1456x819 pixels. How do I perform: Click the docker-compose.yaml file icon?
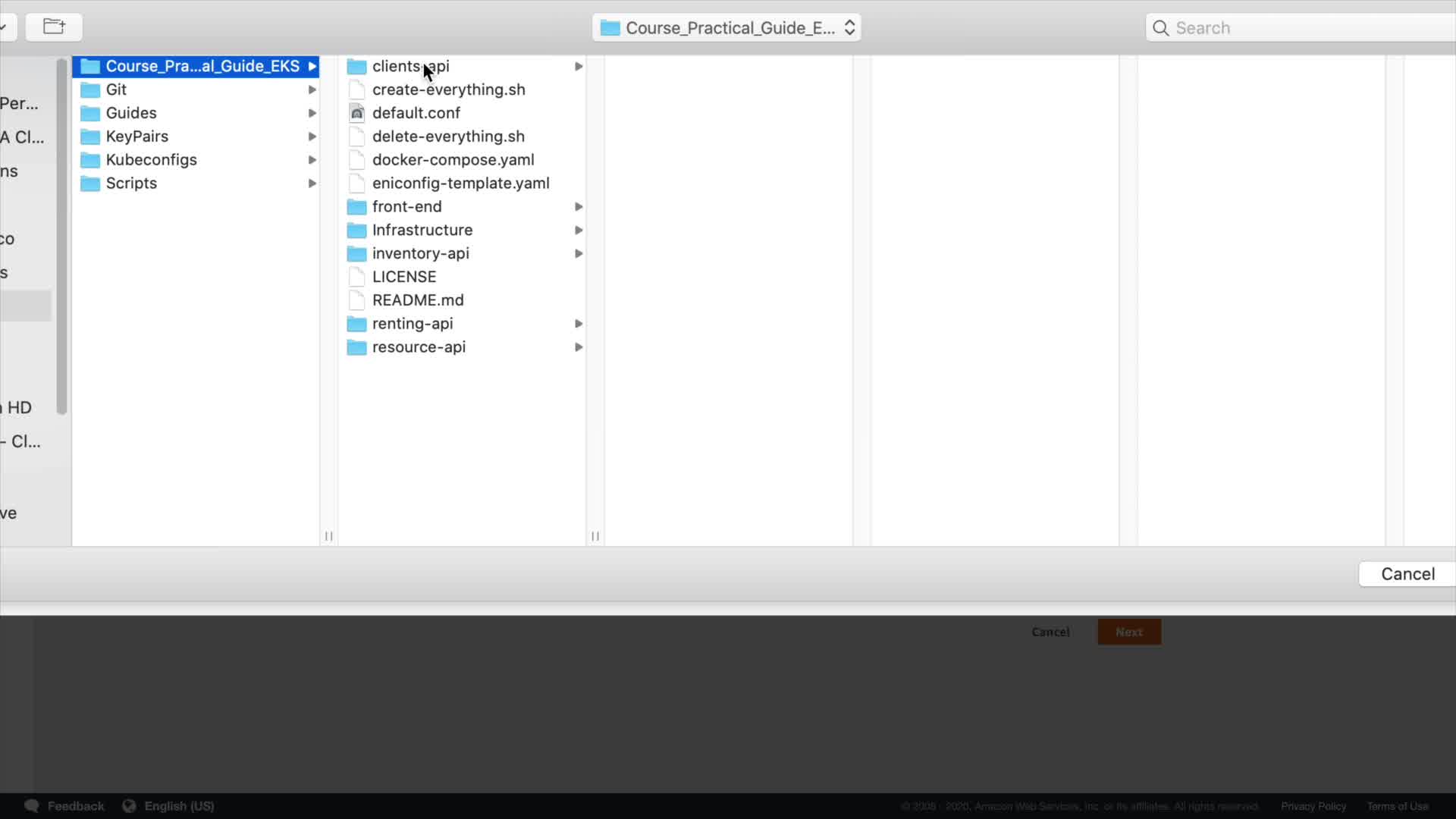[357, 160]
